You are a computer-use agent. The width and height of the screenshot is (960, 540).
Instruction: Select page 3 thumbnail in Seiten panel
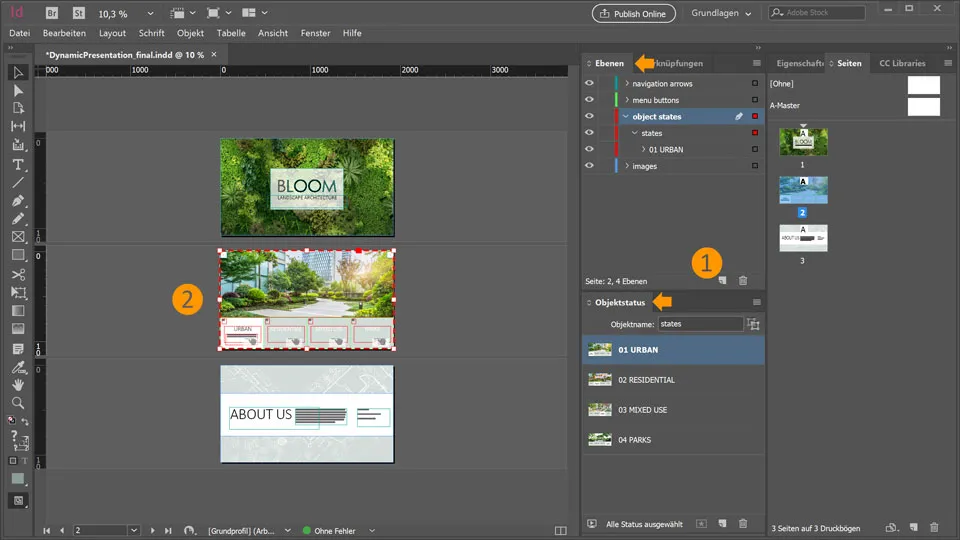[x=803, y=238]
